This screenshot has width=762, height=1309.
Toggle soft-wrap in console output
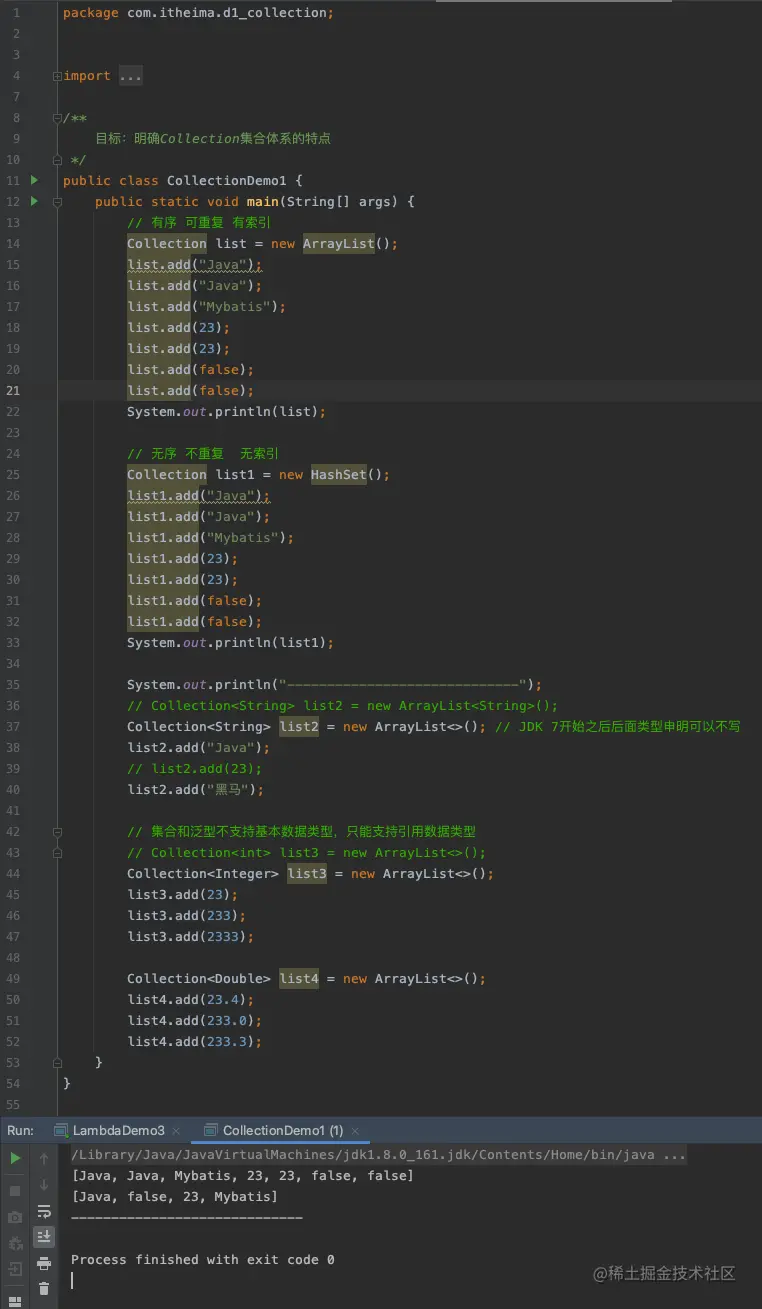(x=44, y=1211)
